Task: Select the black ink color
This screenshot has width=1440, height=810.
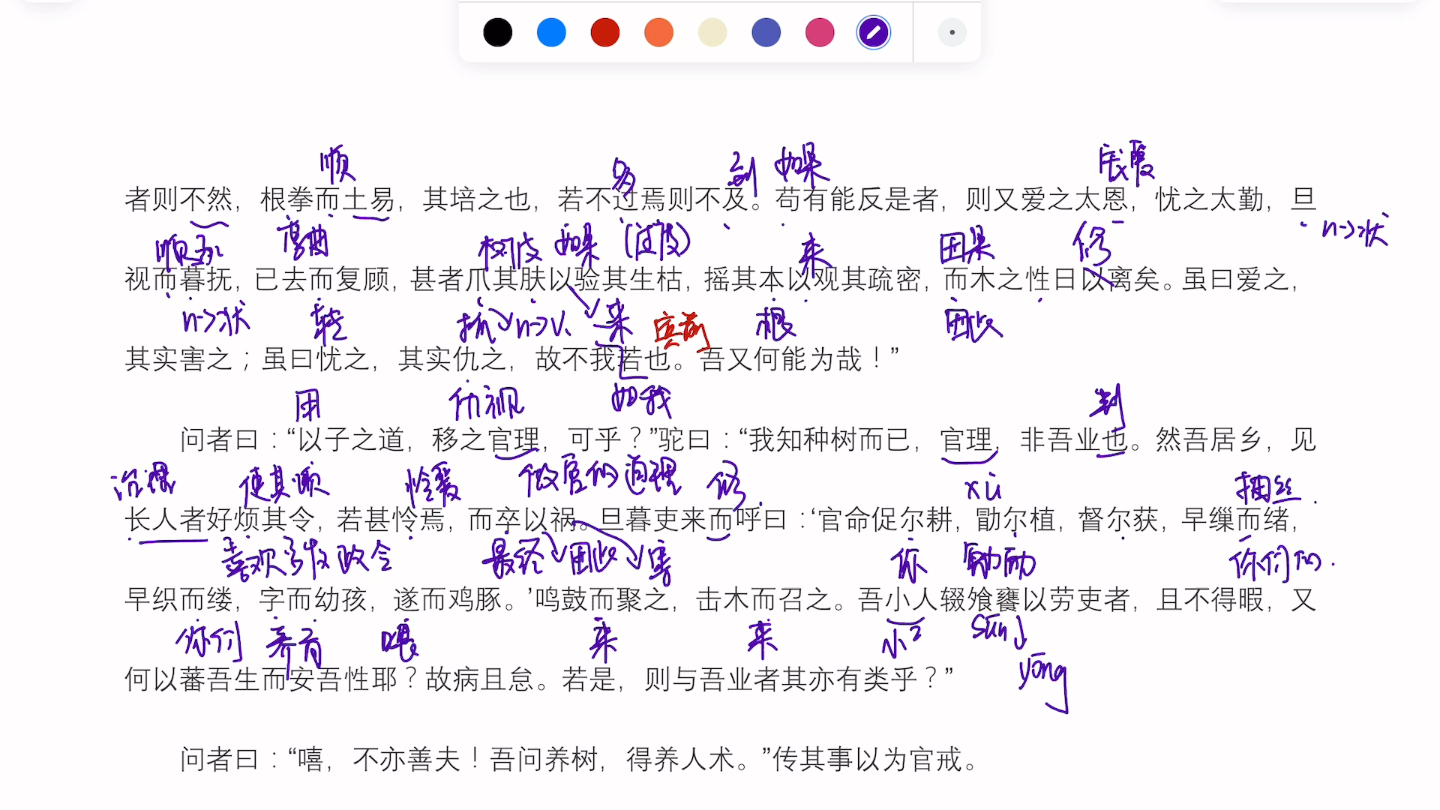Action: pos(498,32)
